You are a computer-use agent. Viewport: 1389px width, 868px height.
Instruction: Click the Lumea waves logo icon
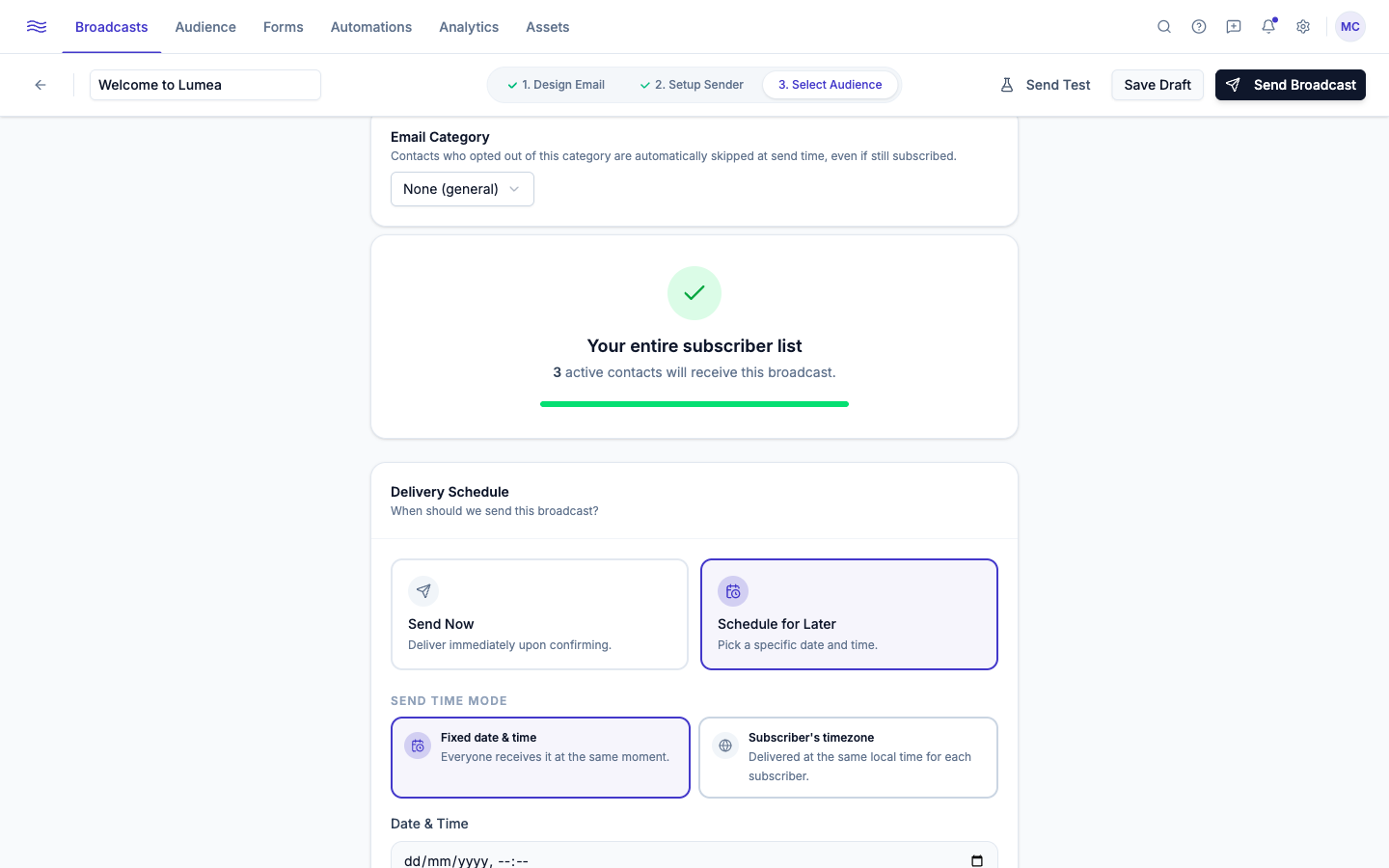point(37,27)
